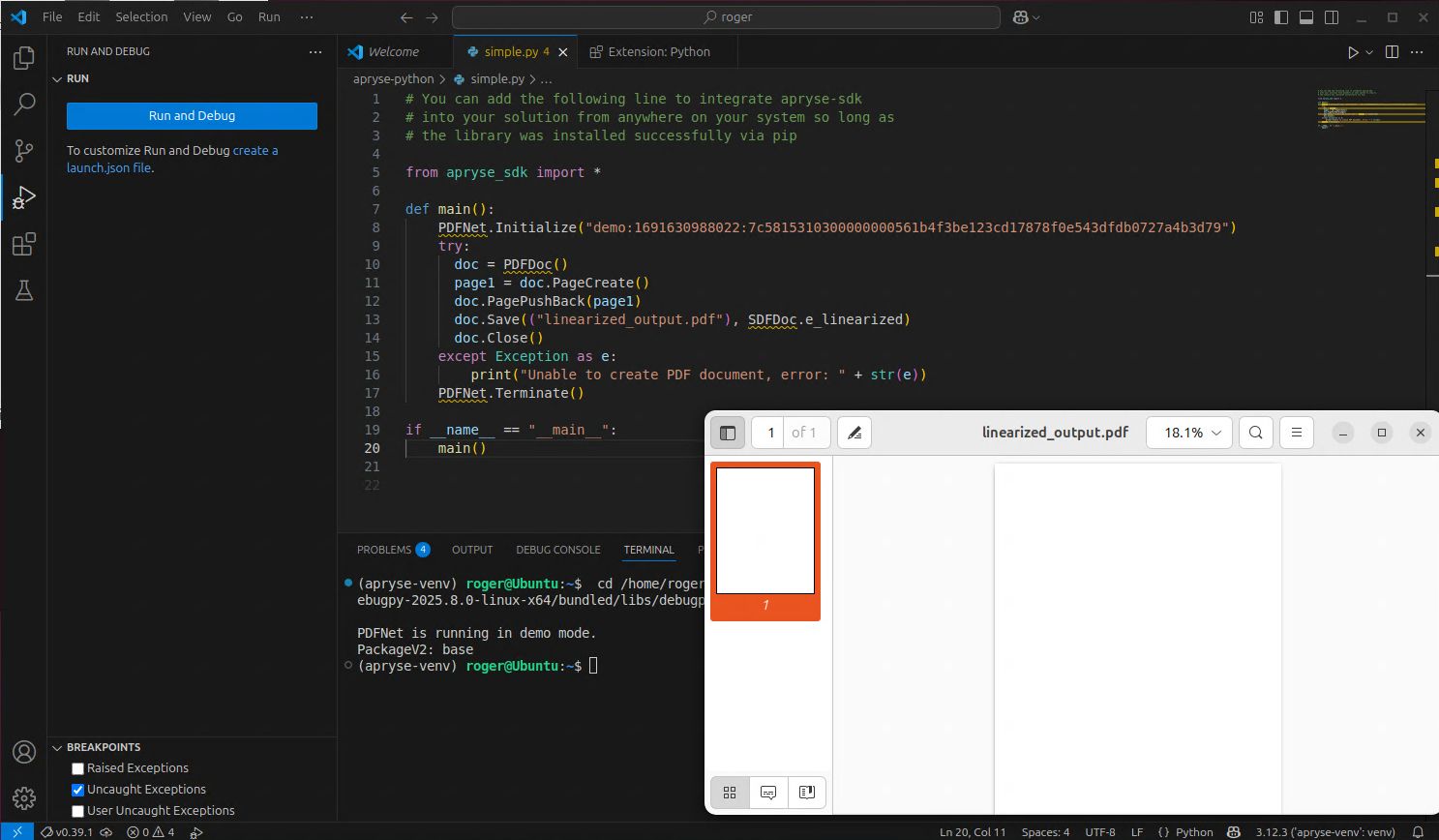Click the Run and Debug button

(x=192, y=116)
